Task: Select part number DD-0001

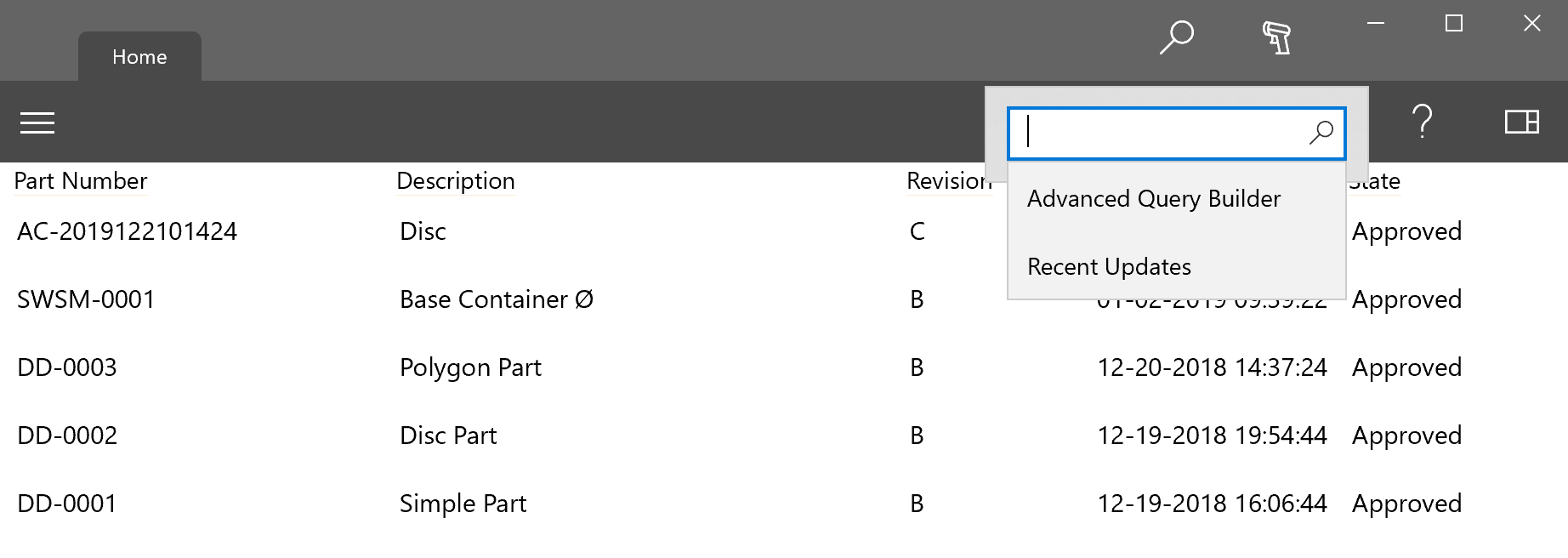Action: [x=67, y=504]
